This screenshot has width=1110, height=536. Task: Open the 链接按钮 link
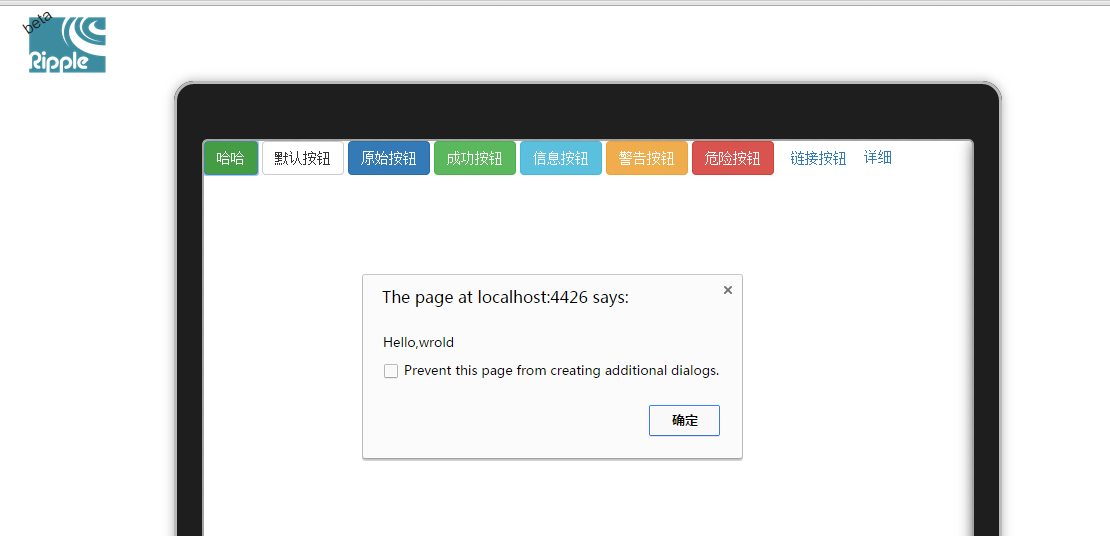pyautogui.click(x=818, y=158)
